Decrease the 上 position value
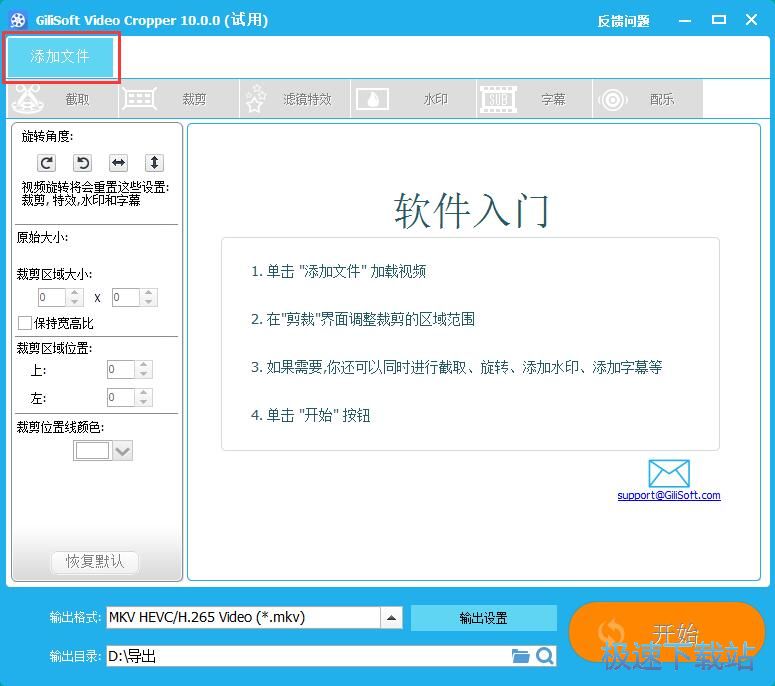 143,374
